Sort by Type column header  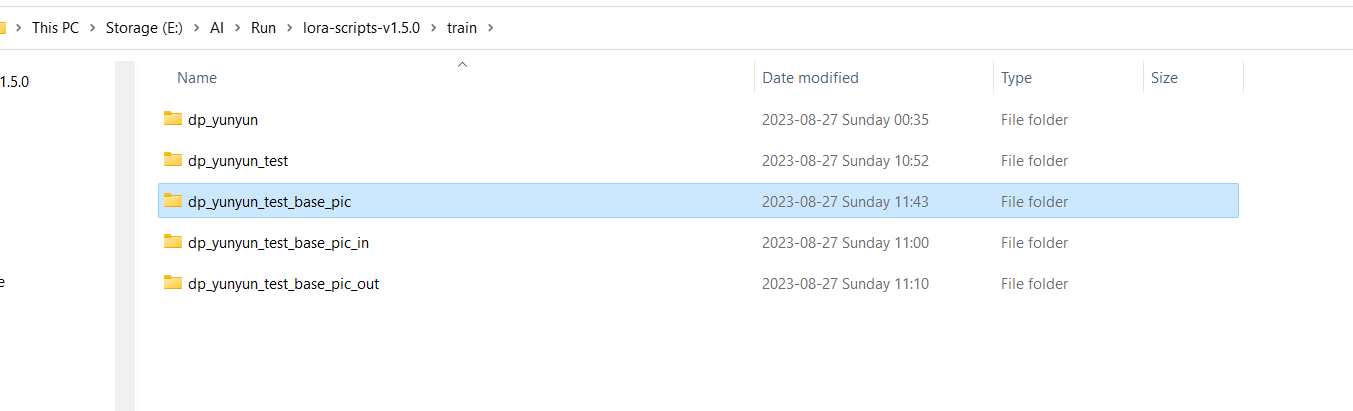pos(1016,78)
